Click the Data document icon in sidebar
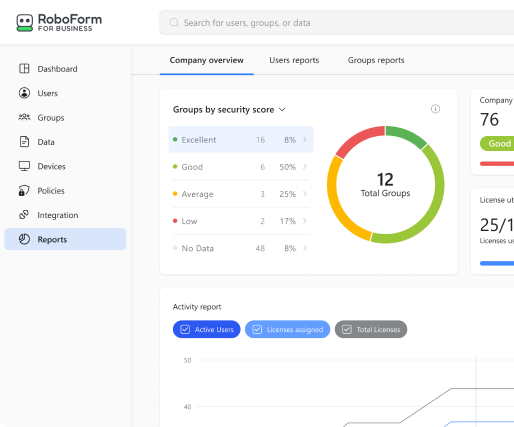Image resolution: width=514 pixels, height=427 pixels. pos(24,142)
